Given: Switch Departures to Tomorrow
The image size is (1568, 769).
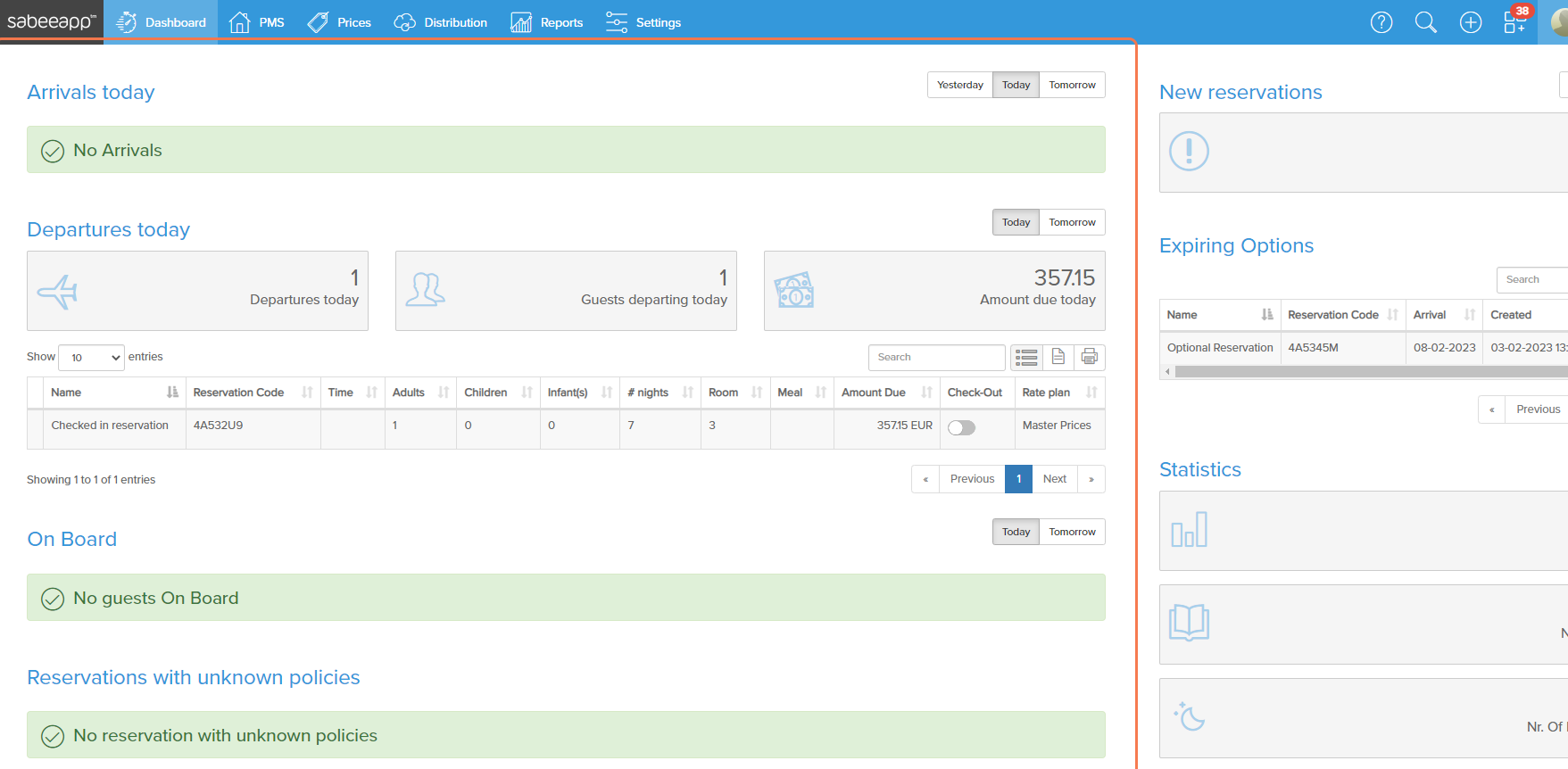Looking at the screenshot, I should click(x=1073, y=222).
